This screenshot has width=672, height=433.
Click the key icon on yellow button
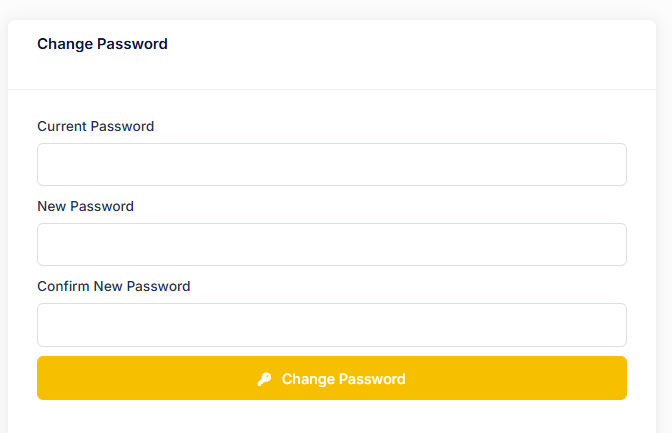264,379
